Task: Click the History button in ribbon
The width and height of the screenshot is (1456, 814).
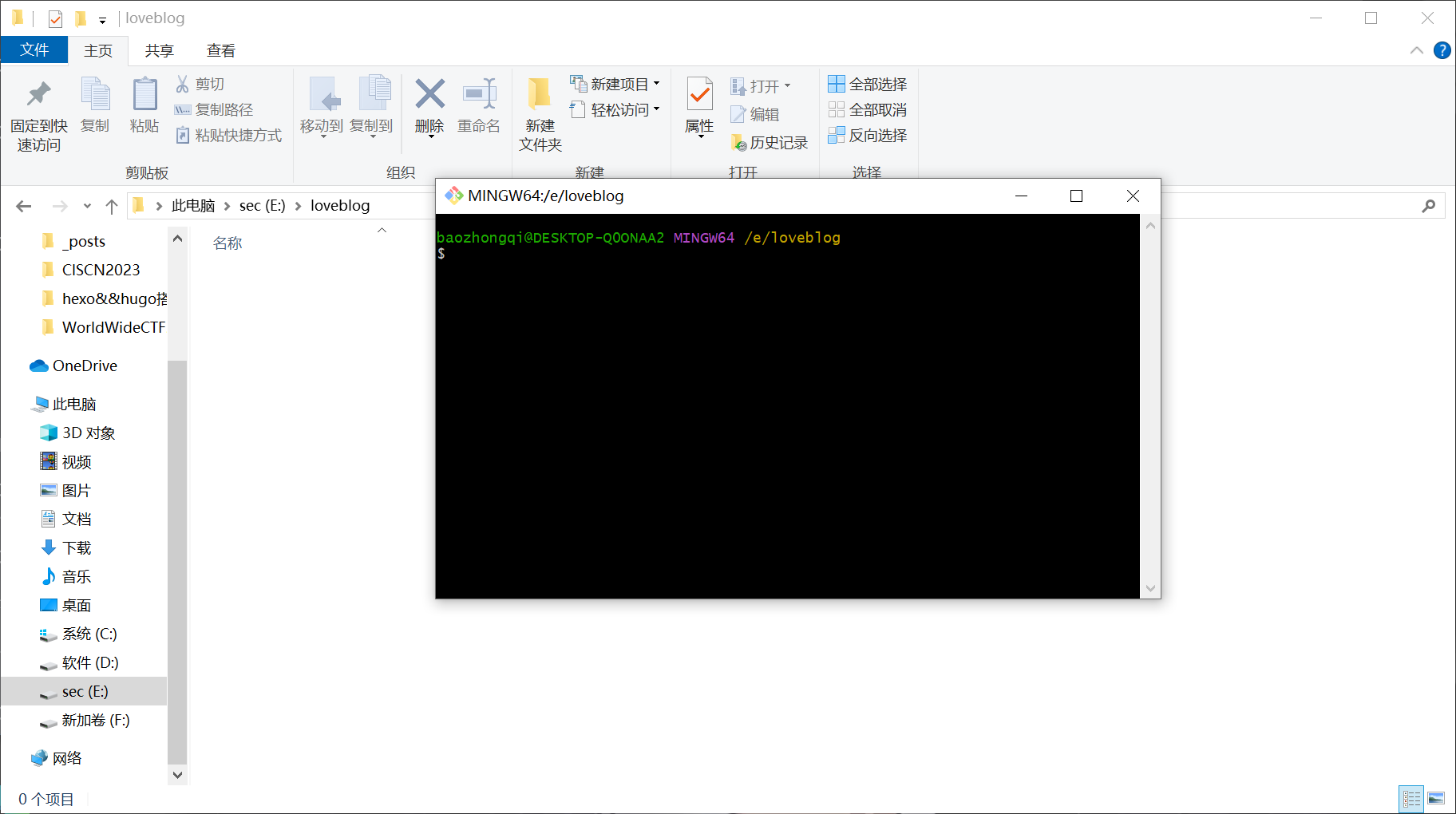Action: 769,142
